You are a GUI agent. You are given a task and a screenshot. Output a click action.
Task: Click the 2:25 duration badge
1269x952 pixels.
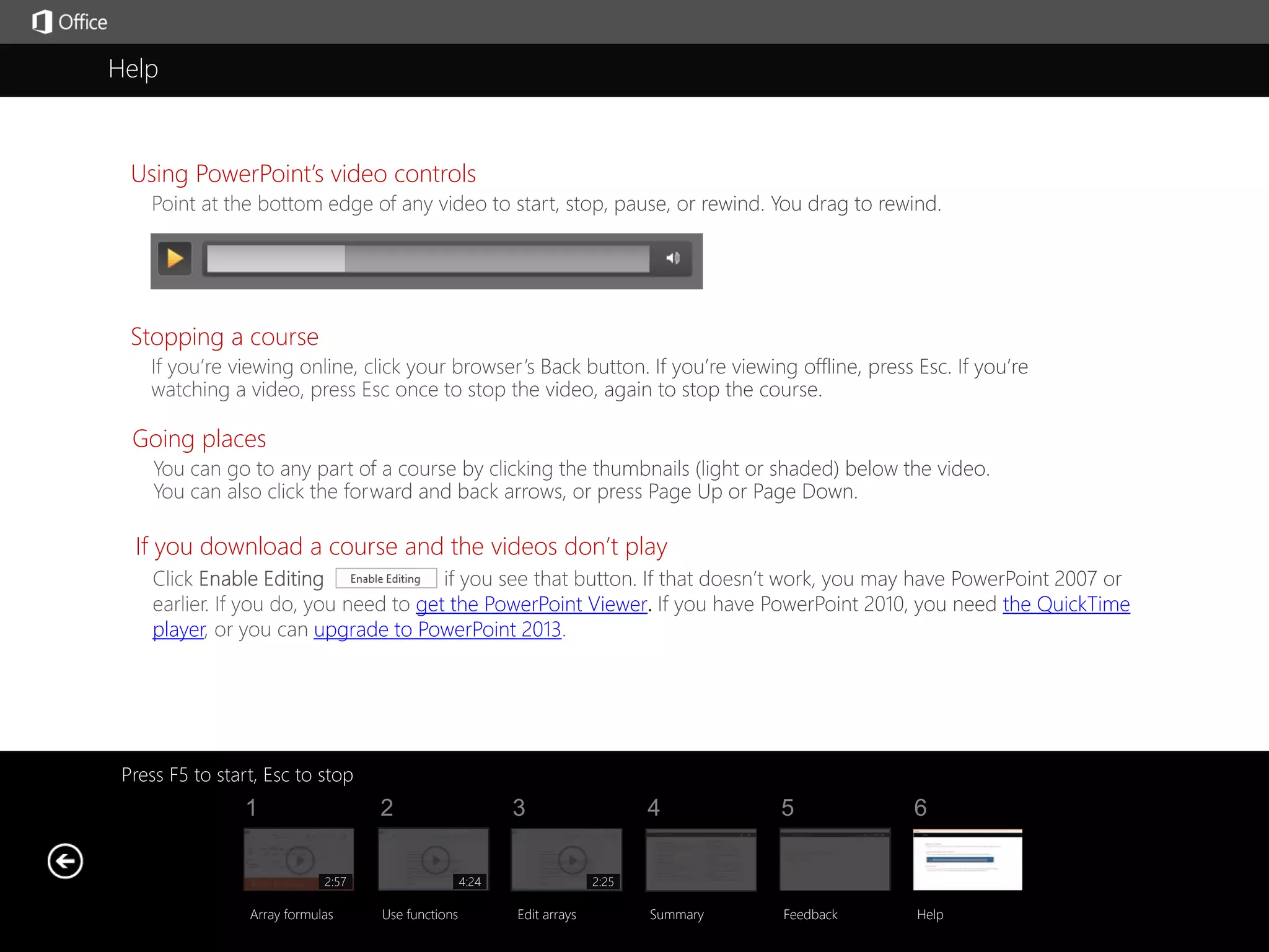click(x=603, y=881)
